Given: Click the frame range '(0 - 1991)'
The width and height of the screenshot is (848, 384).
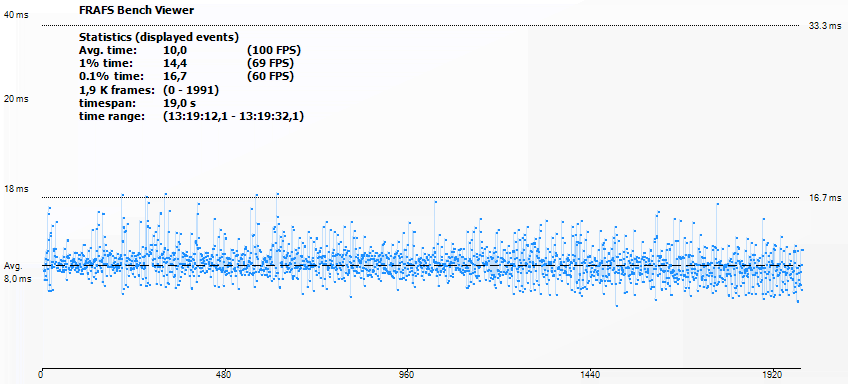Looking at the screenshot, I should [190, 90].
